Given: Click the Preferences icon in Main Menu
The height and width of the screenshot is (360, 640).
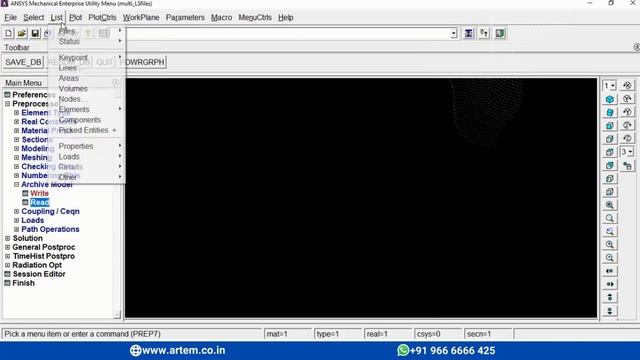Looking at the screenshot, I should (x=7, y=95).
